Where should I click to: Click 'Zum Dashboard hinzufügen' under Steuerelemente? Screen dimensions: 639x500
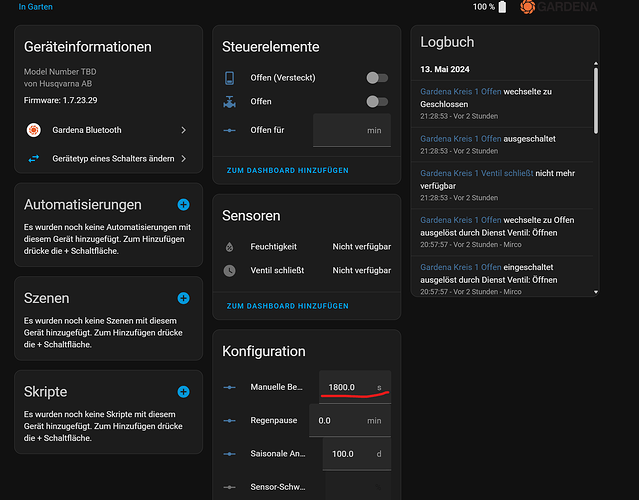tap(288, 171)
